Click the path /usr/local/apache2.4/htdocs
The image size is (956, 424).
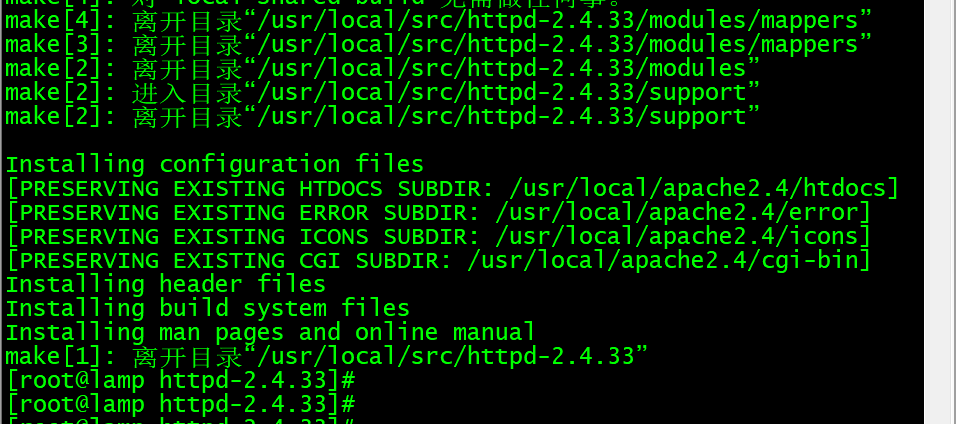(697, 189)
